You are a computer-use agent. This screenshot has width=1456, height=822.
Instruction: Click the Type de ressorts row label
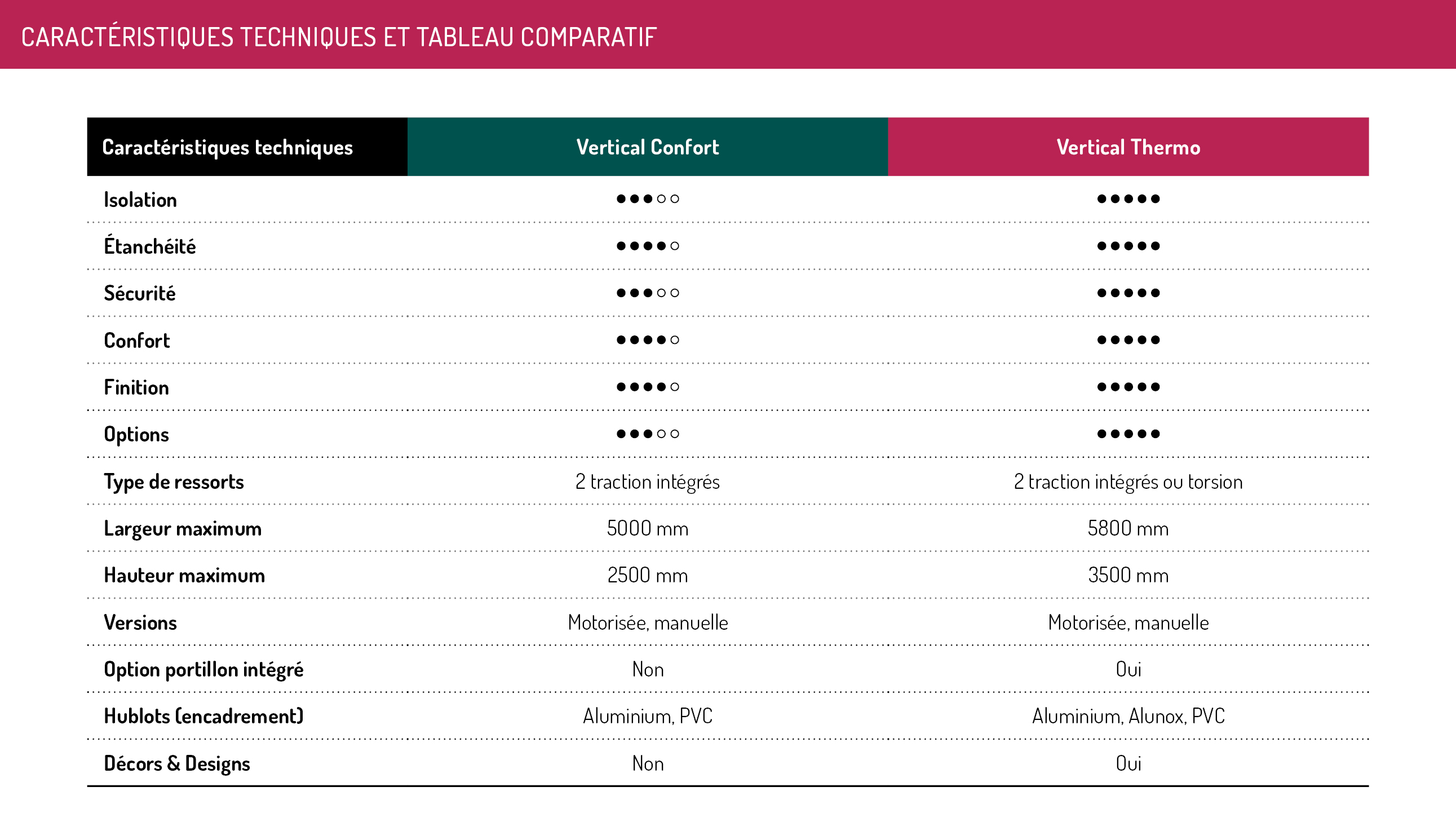[174, 481]
